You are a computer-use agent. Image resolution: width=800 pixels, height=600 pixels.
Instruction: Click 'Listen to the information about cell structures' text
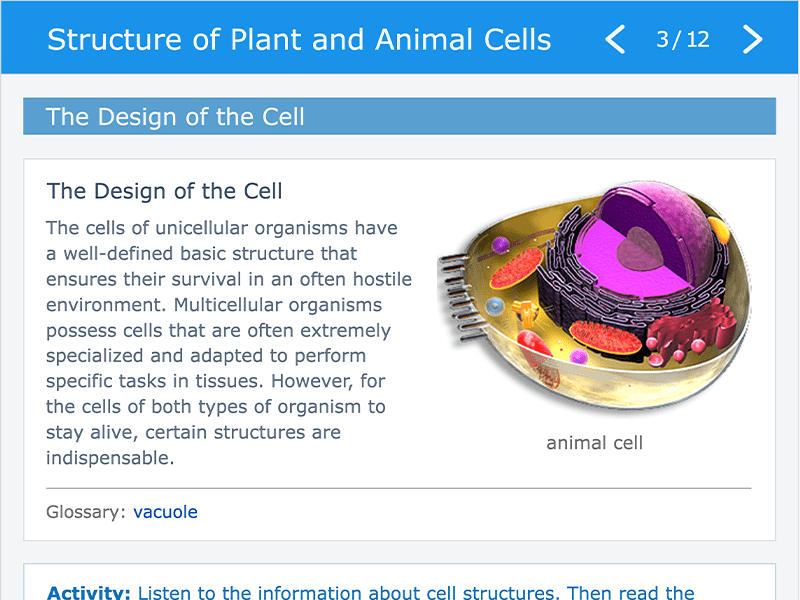tap(346, 592)
